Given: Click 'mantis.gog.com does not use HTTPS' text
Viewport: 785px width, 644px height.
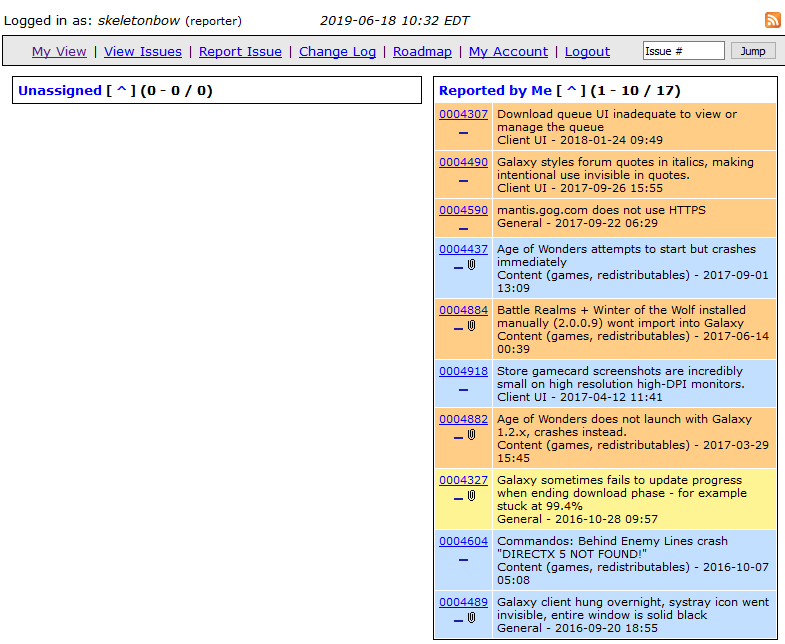Looking at the screenshot, I should [601, 210].
